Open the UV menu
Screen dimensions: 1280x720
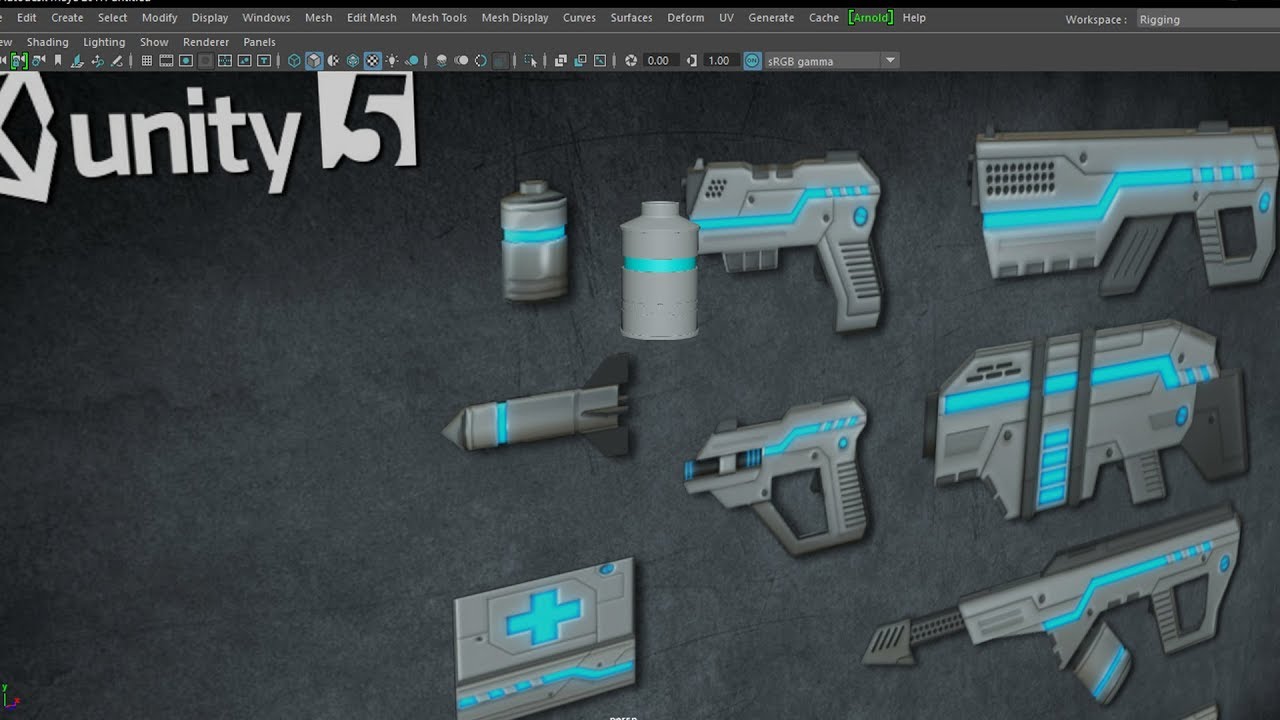[x=726, y=18]
